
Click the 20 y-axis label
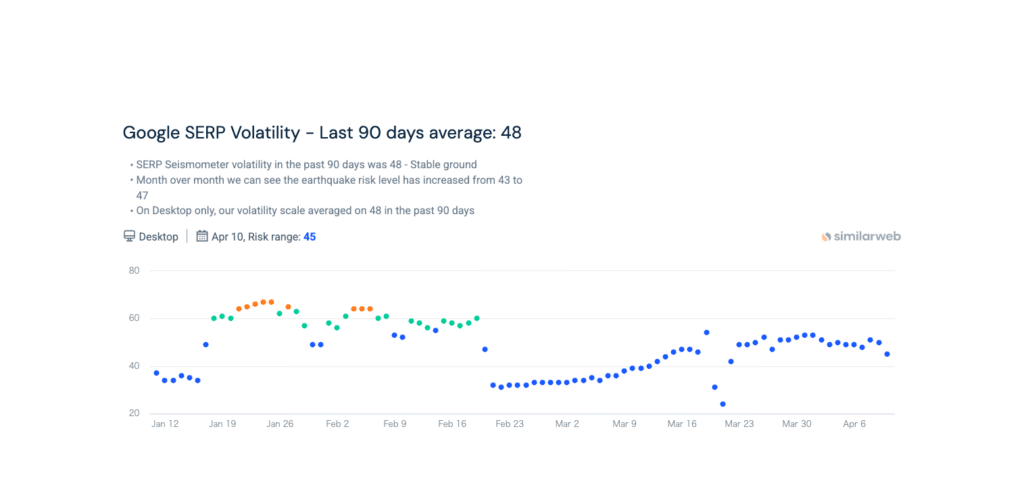pos(133,413)
